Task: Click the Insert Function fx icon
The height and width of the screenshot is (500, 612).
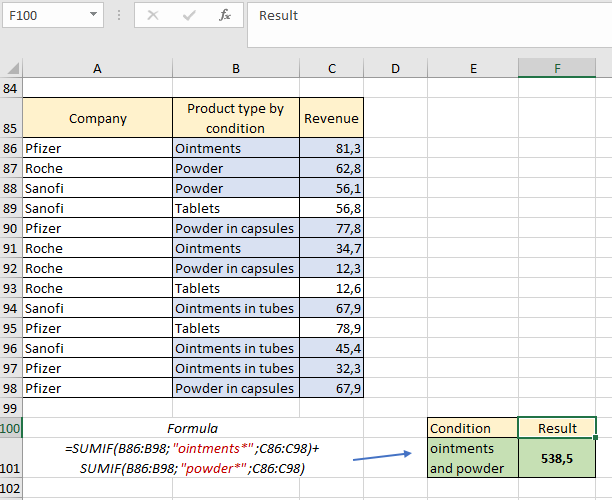Action: (x=225, y=15)
